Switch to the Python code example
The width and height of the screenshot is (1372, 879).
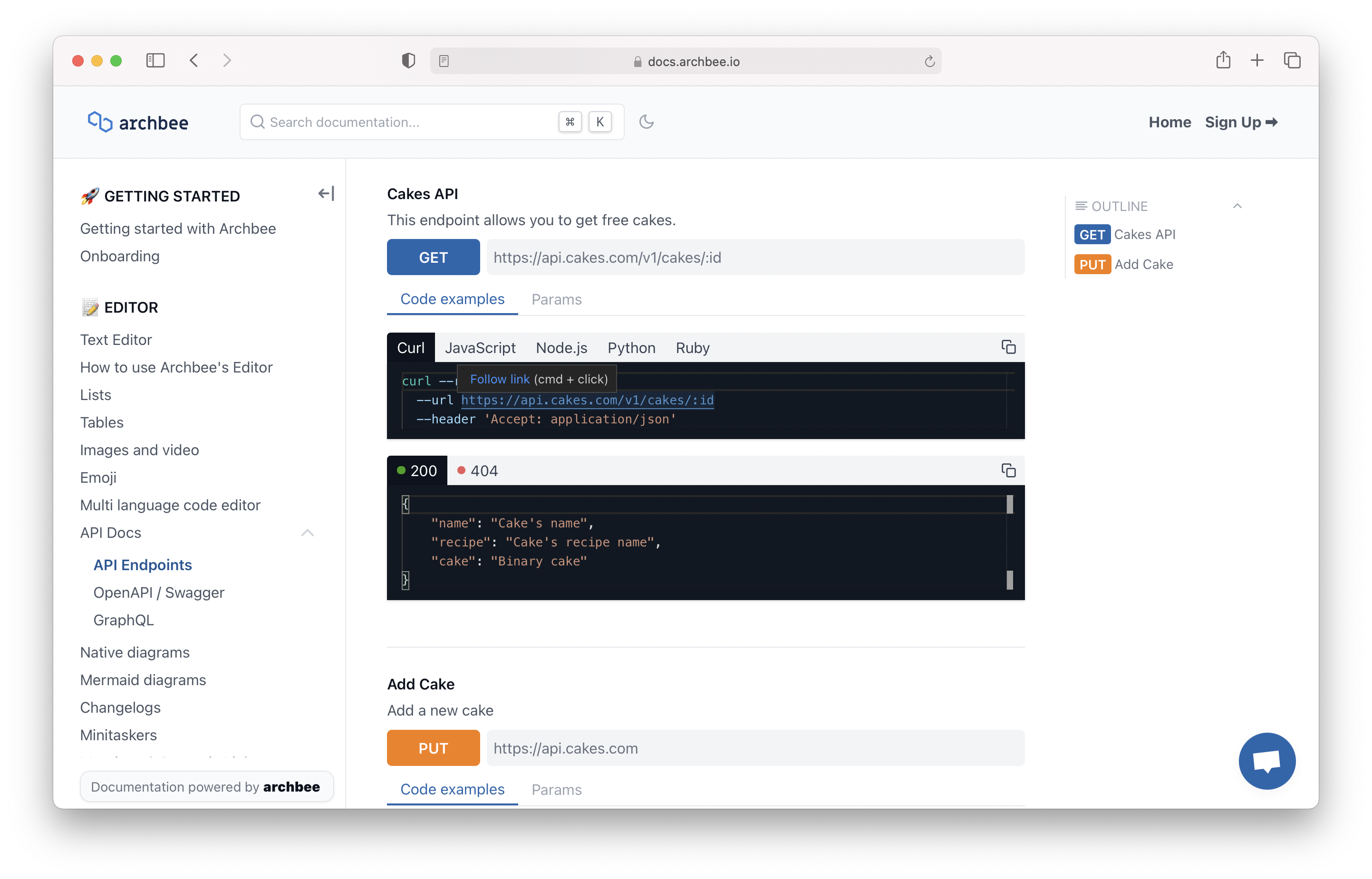click(631, 348)
